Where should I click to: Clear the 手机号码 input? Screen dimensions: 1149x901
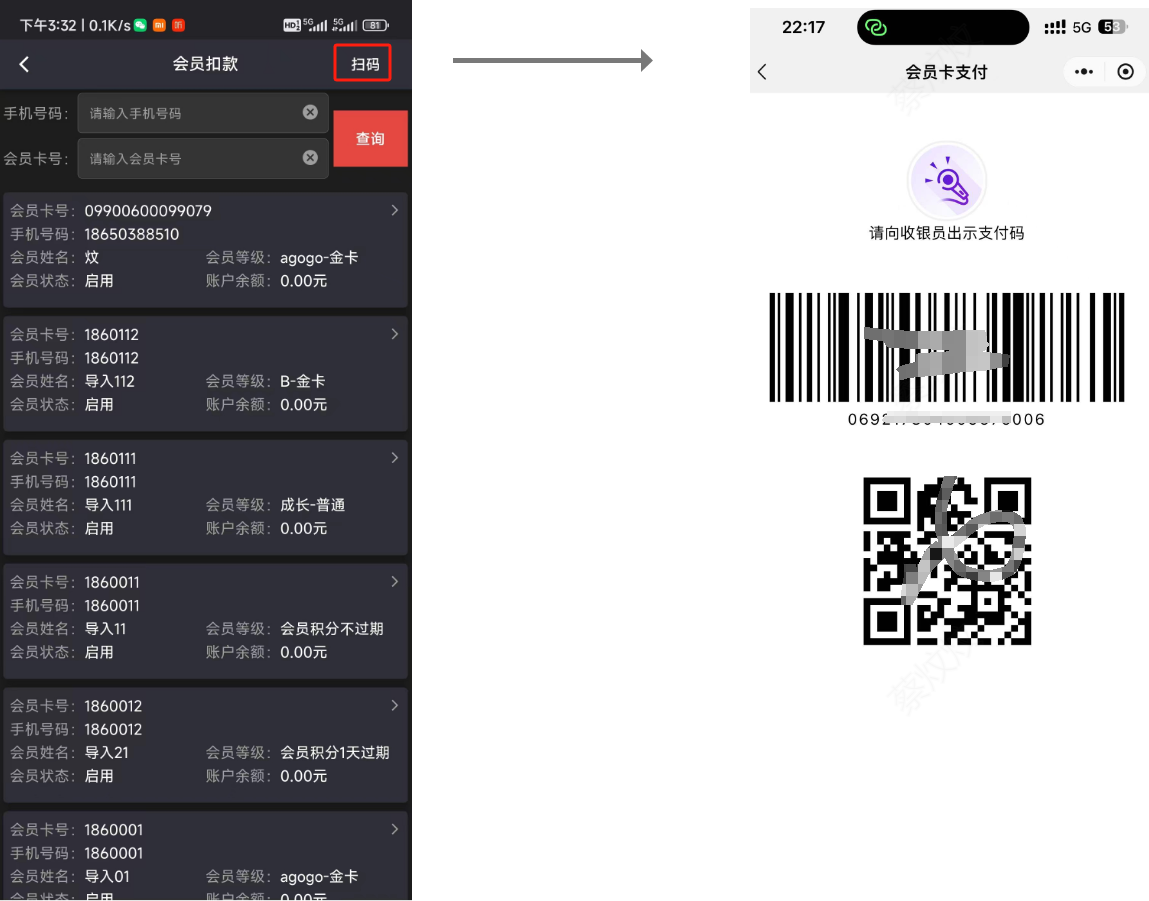tap(311, 112)
